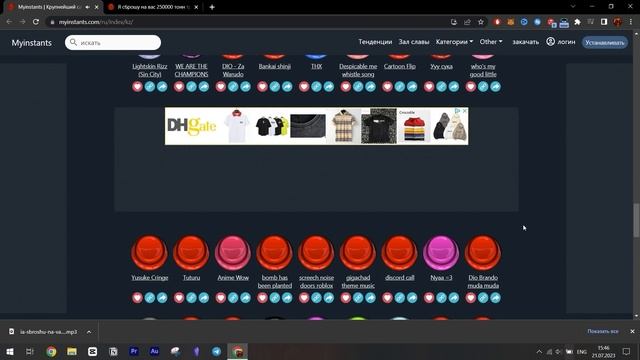Expand the downloaded mp3 file options chevron
640x360 pixels.
89,332
